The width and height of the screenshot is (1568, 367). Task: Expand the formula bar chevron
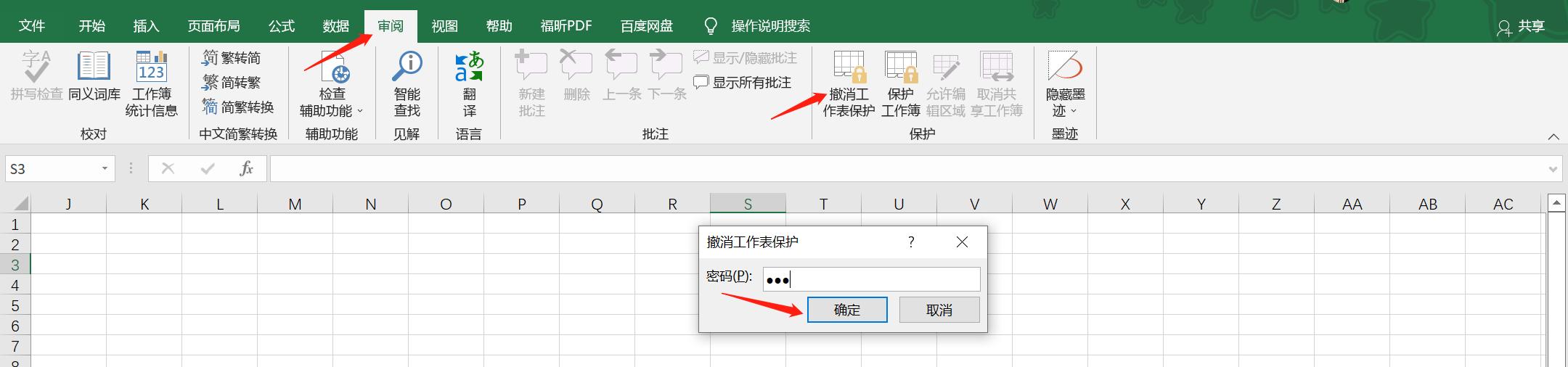[x=1553, y=170]
